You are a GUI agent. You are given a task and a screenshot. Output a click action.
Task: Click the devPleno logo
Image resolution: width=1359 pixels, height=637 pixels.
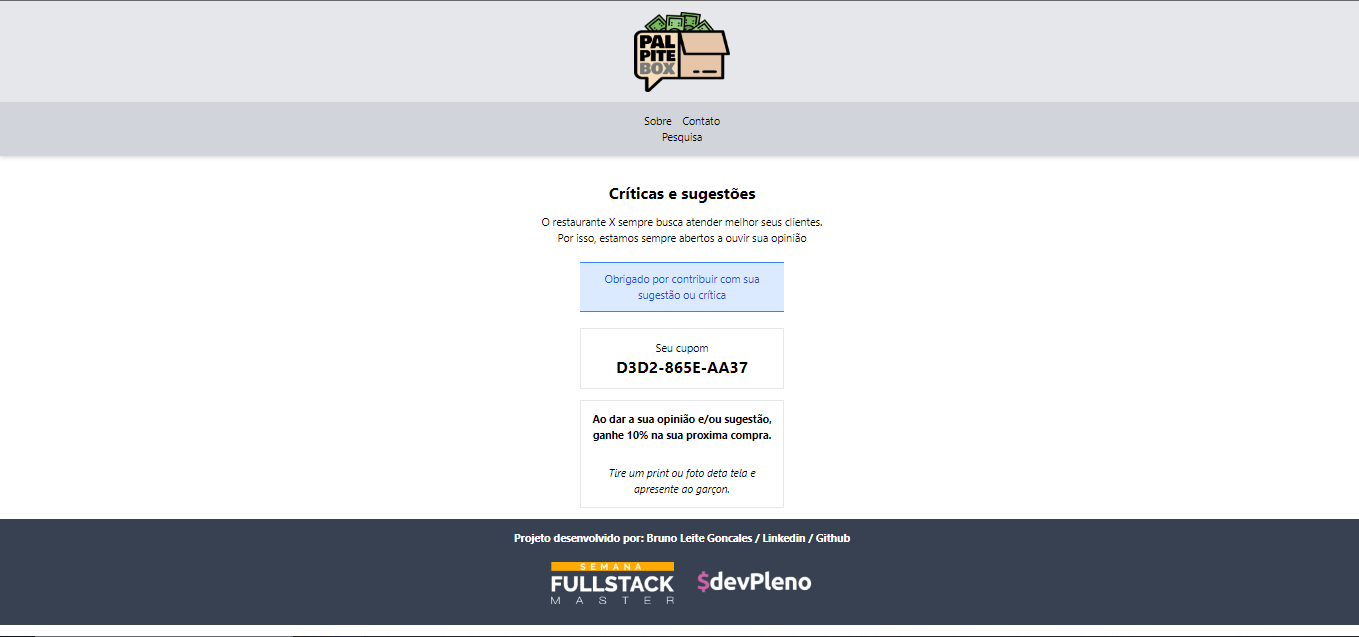tap(754, 581)
